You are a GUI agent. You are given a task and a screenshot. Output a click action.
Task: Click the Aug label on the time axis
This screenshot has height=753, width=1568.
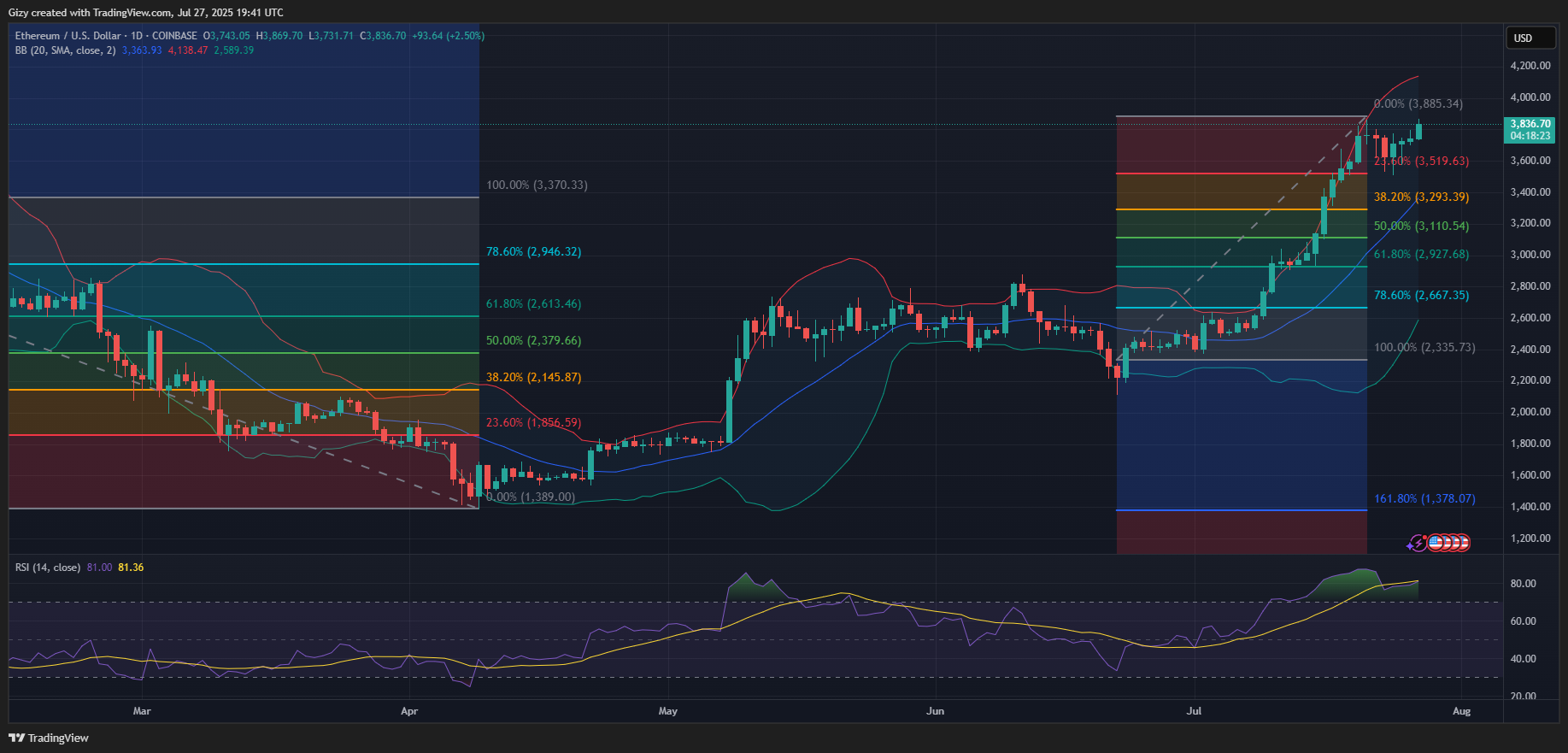(x=1461, y=711)
